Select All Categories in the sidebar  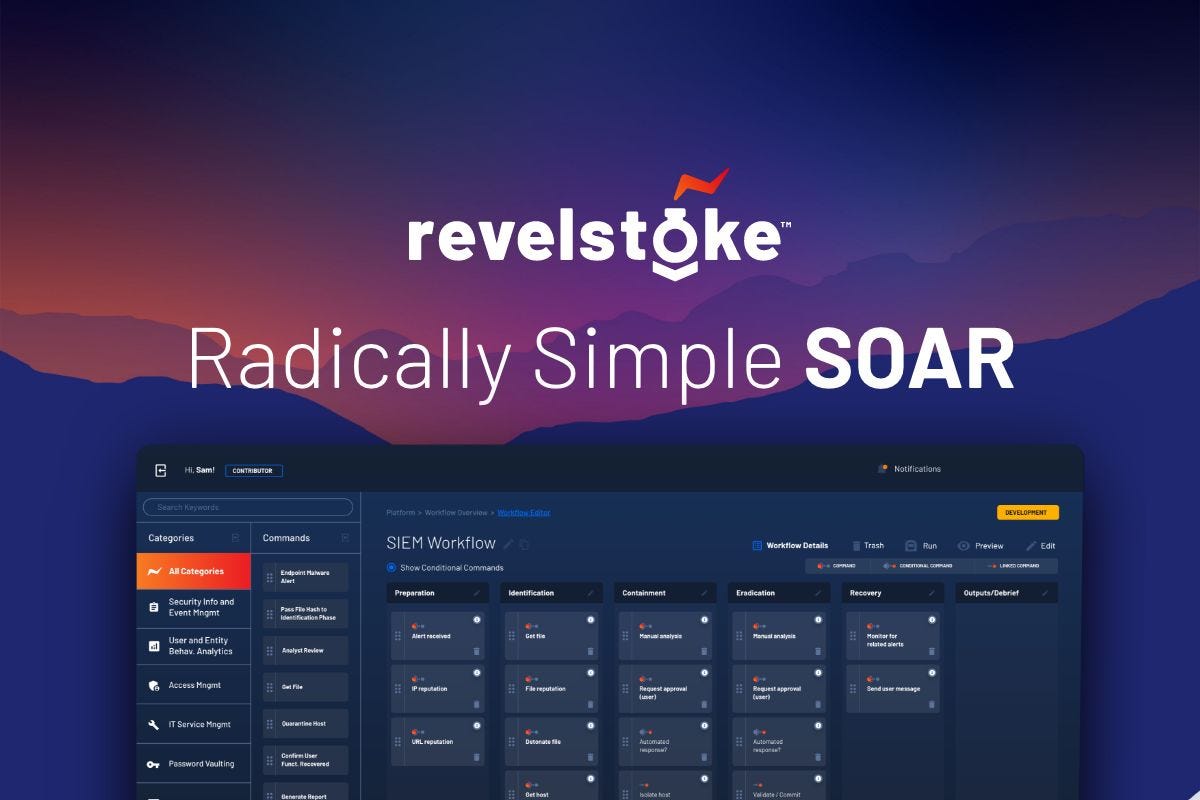(193, 571)
